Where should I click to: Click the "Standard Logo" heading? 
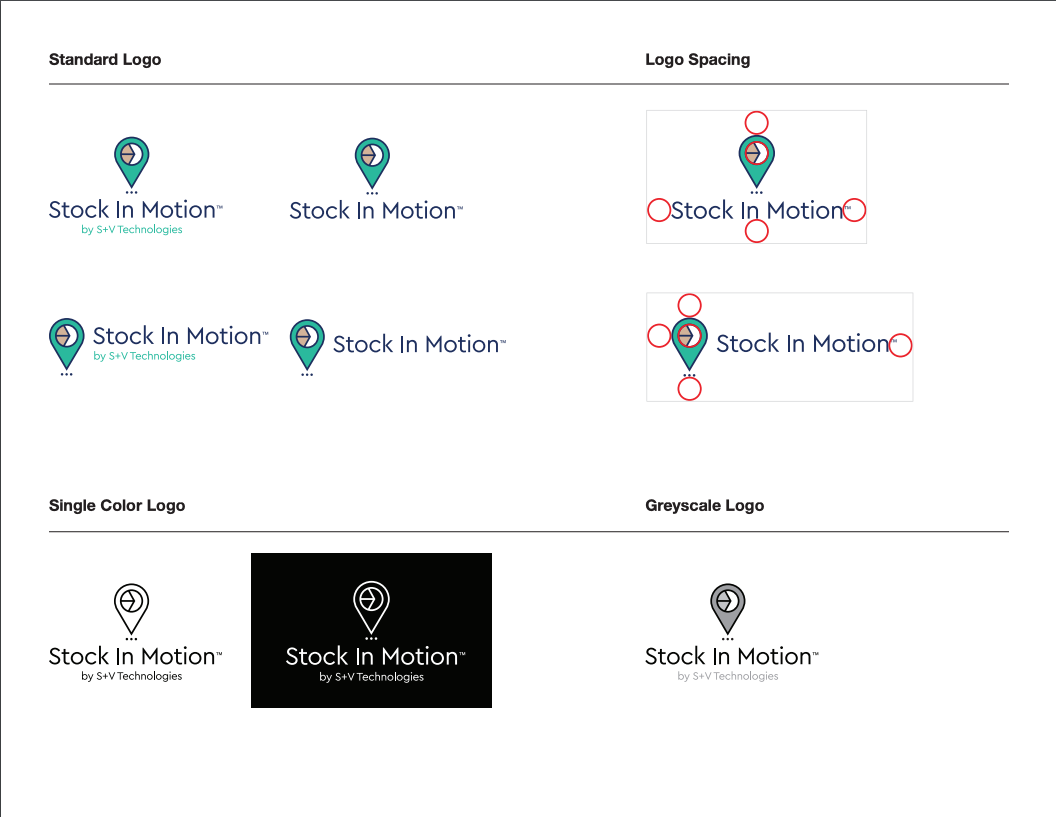tap(105, 60)
